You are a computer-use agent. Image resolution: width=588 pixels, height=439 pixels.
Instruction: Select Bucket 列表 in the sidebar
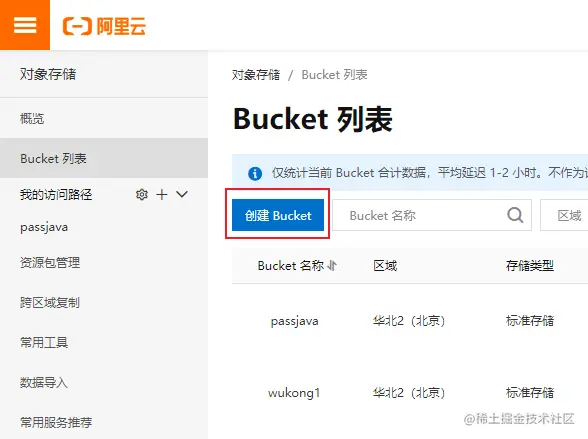click(104, 158)
